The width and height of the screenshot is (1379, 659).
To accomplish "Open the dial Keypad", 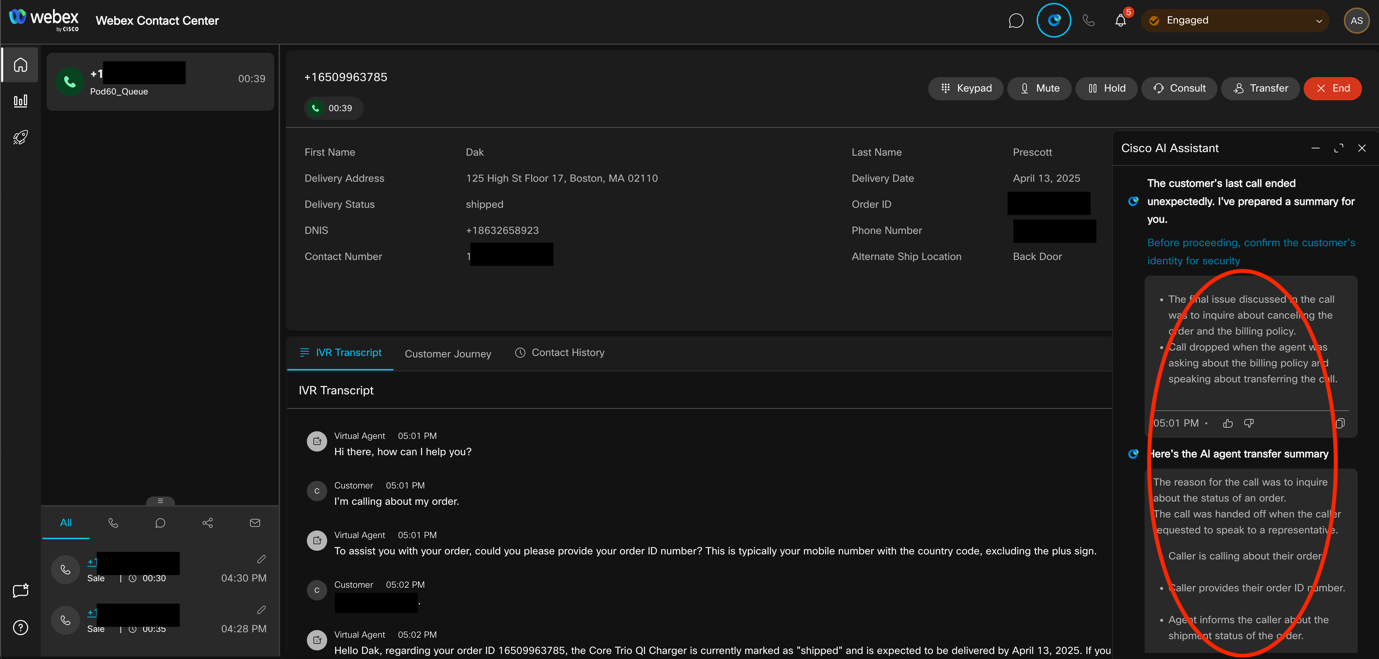I will [965, 88].
